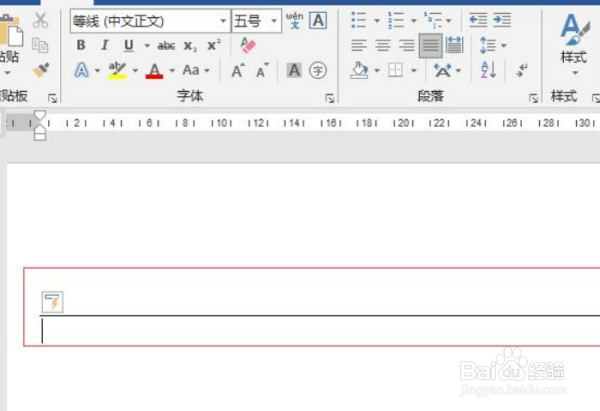The image size is (600, 411).
Task: Open the change case Aa menu
Action: point(196,70)
